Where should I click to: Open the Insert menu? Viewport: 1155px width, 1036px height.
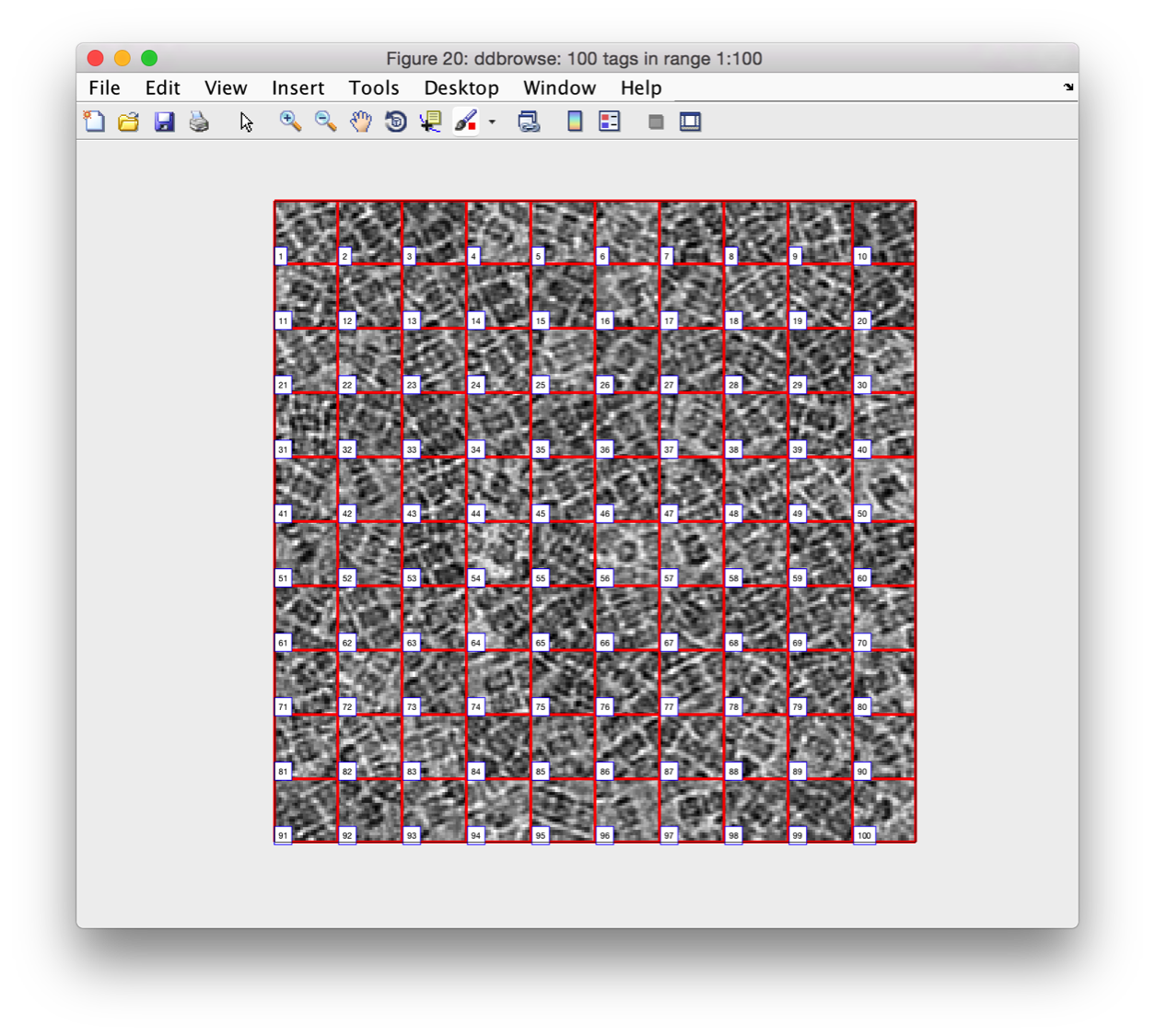[x=297, y=87]
